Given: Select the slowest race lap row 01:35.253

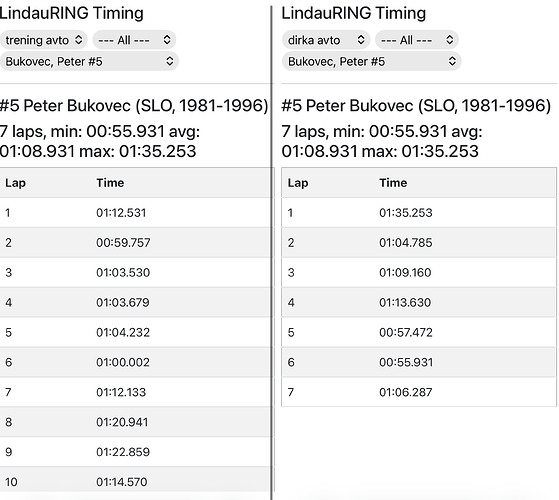Looking at the screenshot, I should pos(419,213).
